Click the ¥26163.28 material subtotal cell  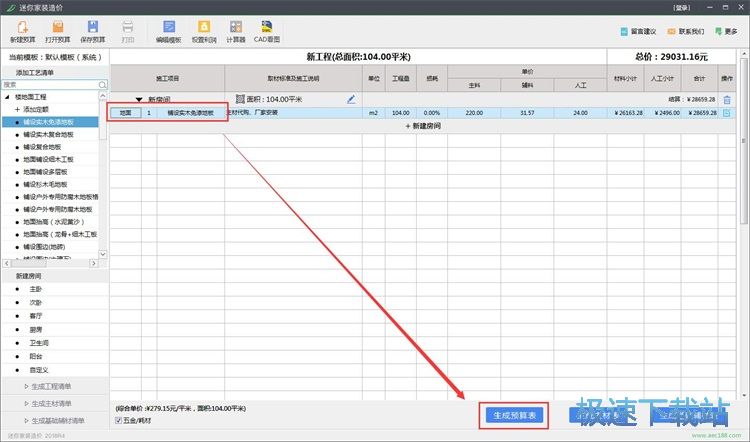626,113
